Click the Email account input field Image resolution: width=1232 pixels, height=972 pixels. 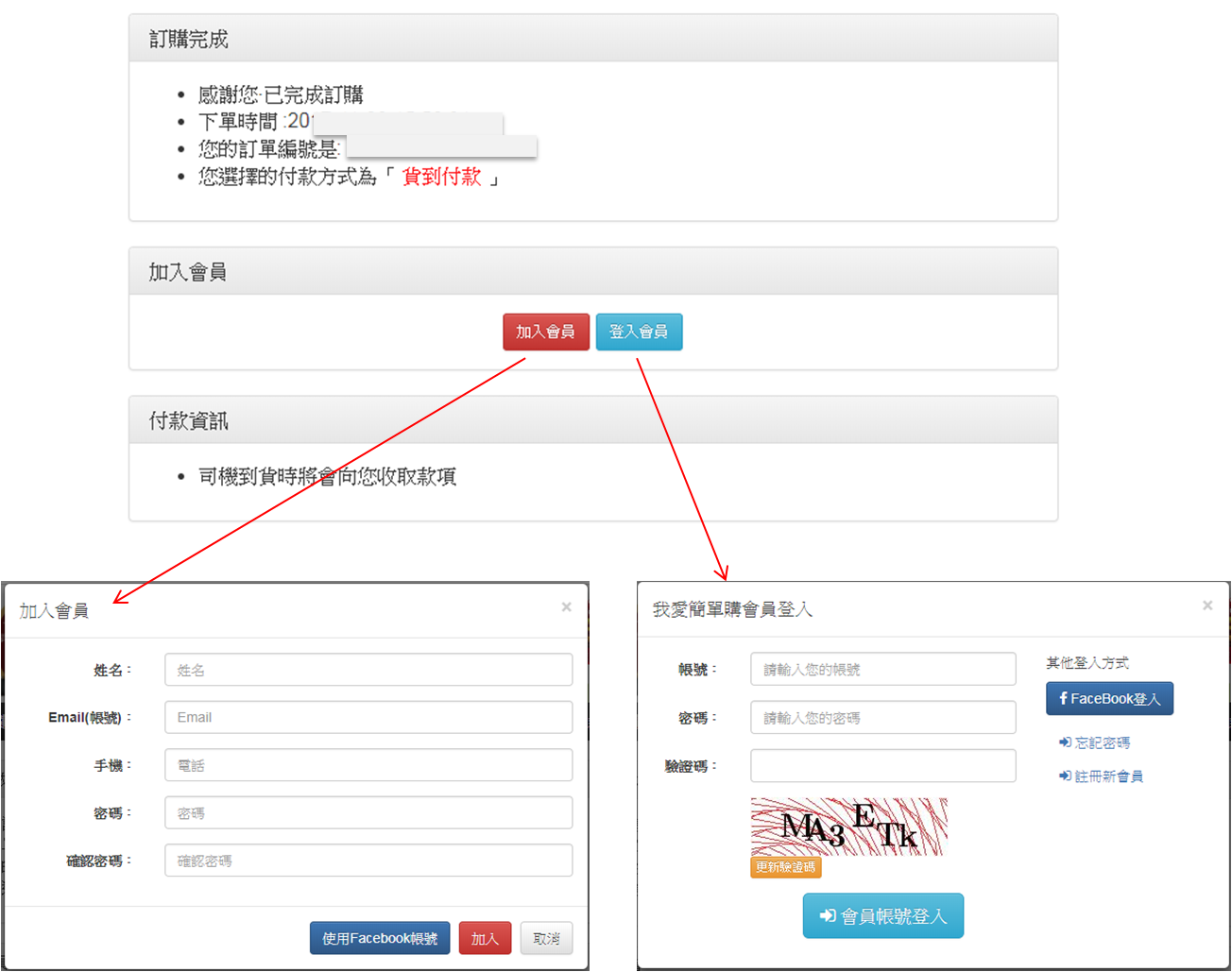[368, 717]
